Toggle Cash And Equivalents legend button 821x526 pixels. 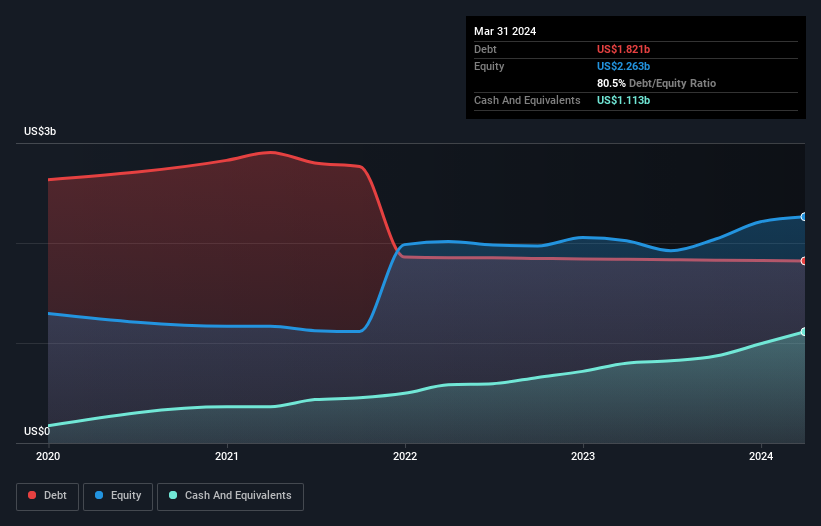[x=230, y=496]
